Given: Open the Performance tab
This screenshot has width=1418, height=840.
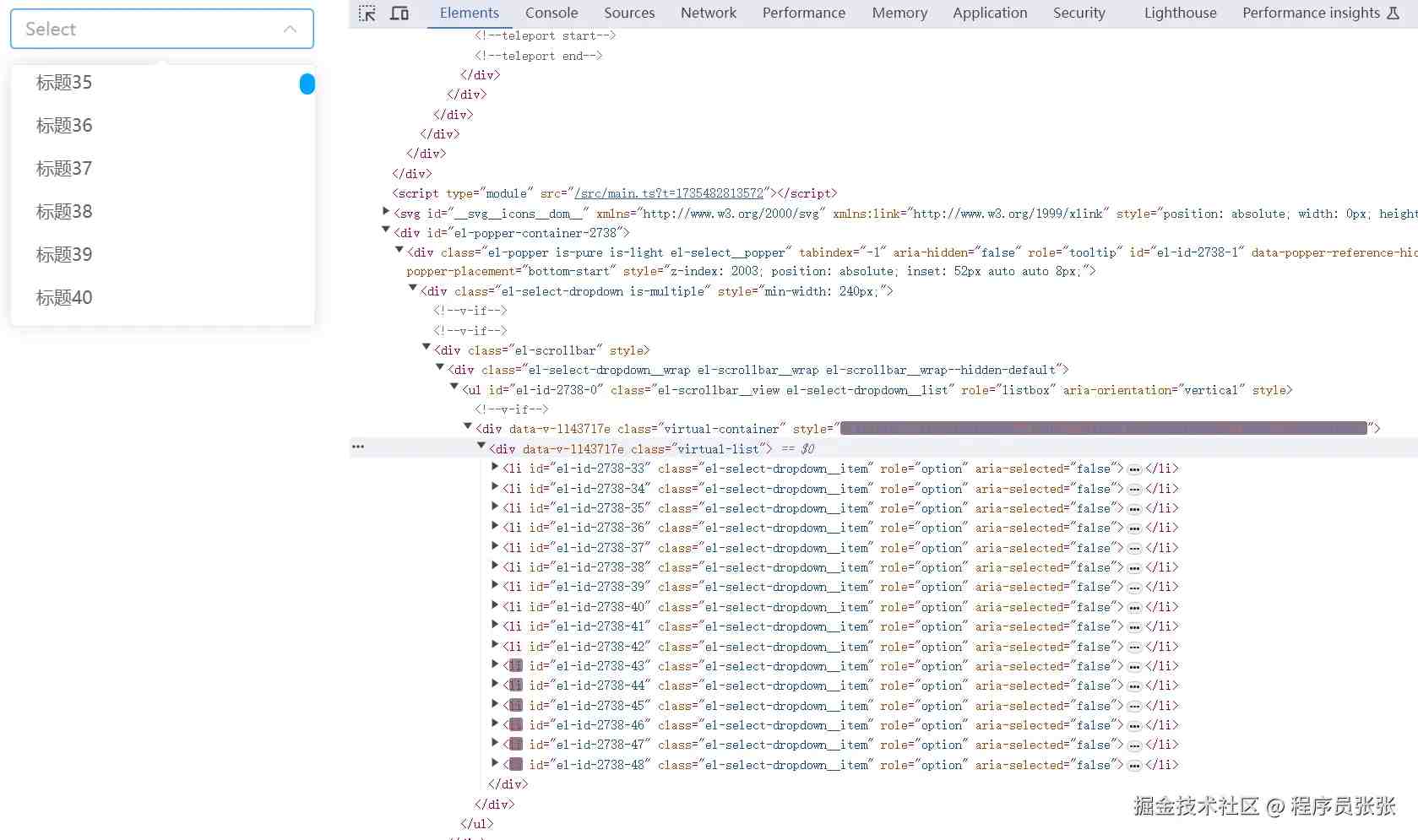Looking at the screenshot, I should pyautogui.click(x=804, y=13).
